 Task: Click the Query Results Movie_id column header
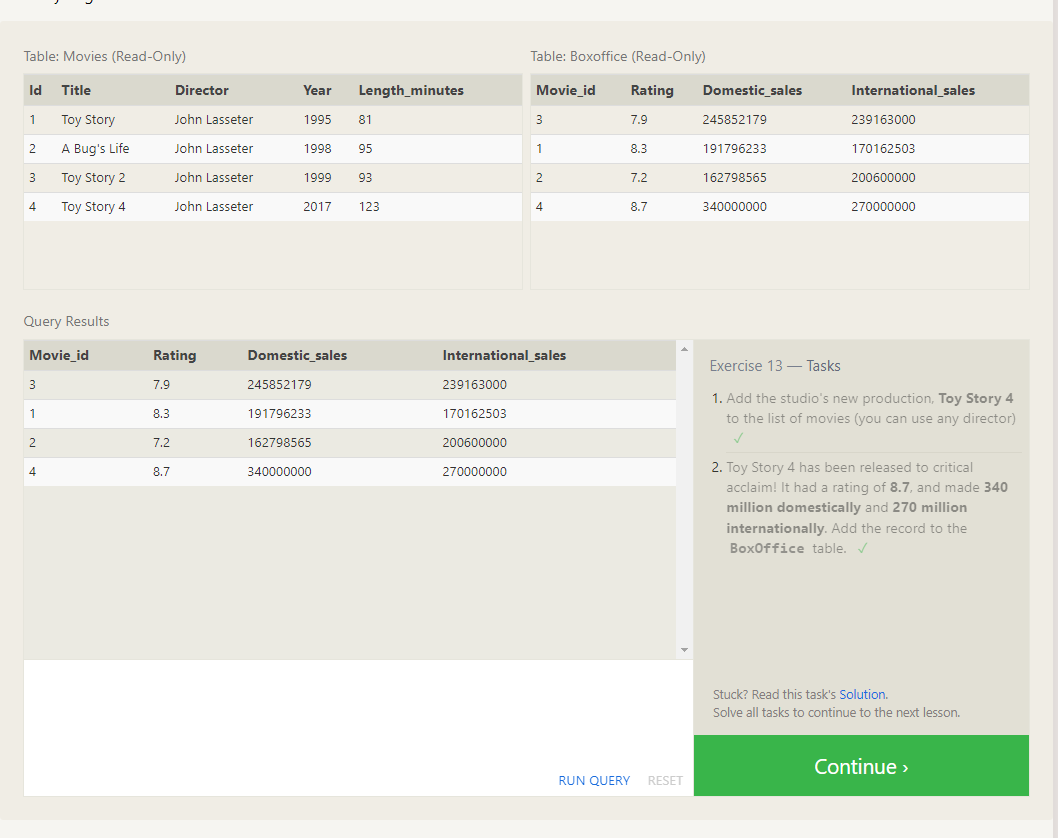pyautogui.click(x=59, y=356)
